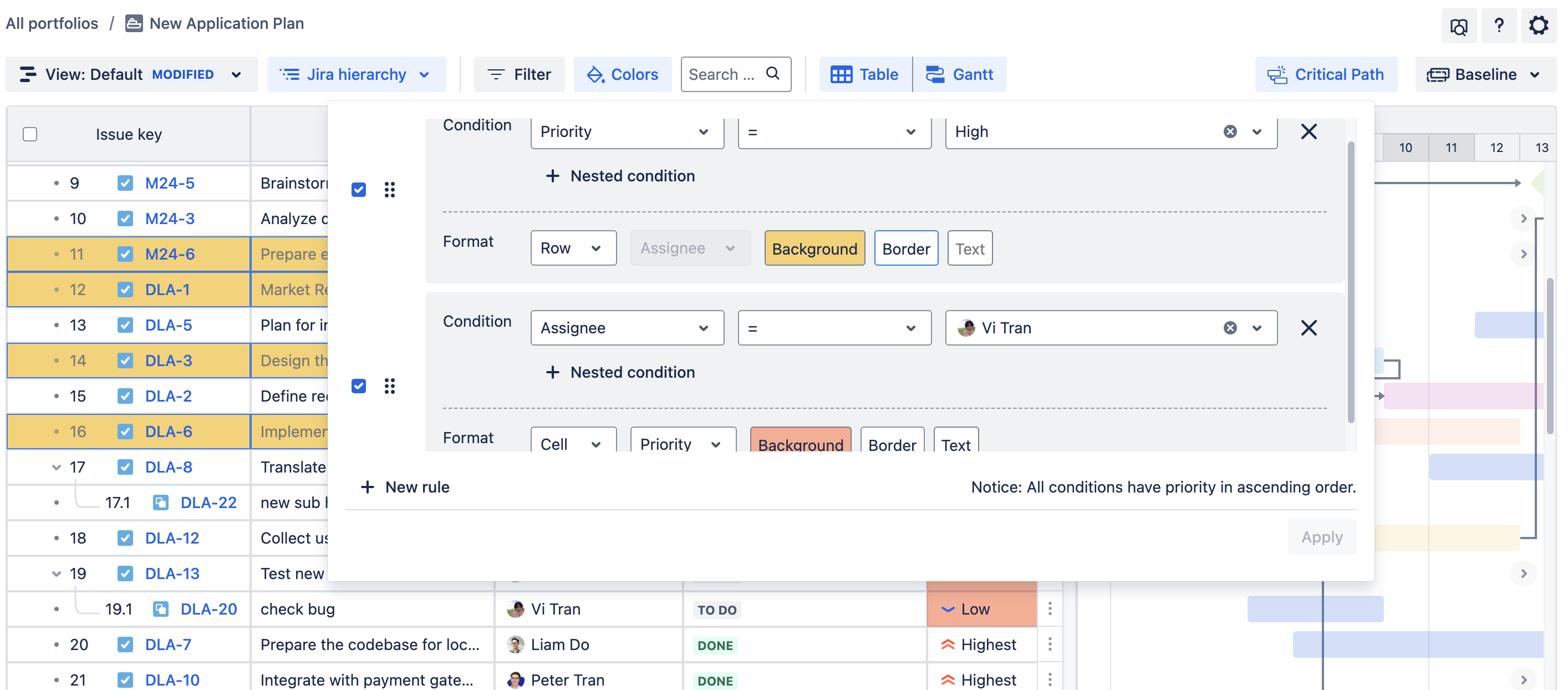
Task: Remove the Priority condition rule
Action: (1309, 131)
